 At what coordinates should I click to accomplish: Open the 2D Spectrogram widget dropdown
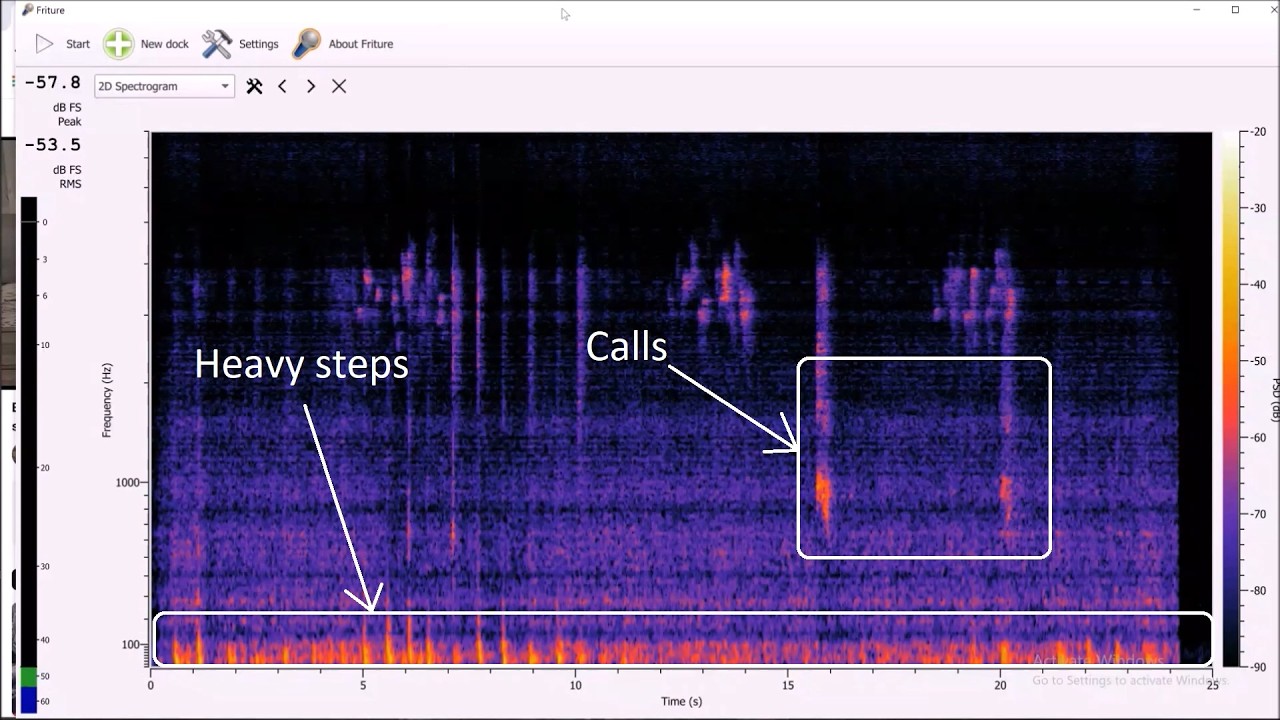[x=164, y=86]
